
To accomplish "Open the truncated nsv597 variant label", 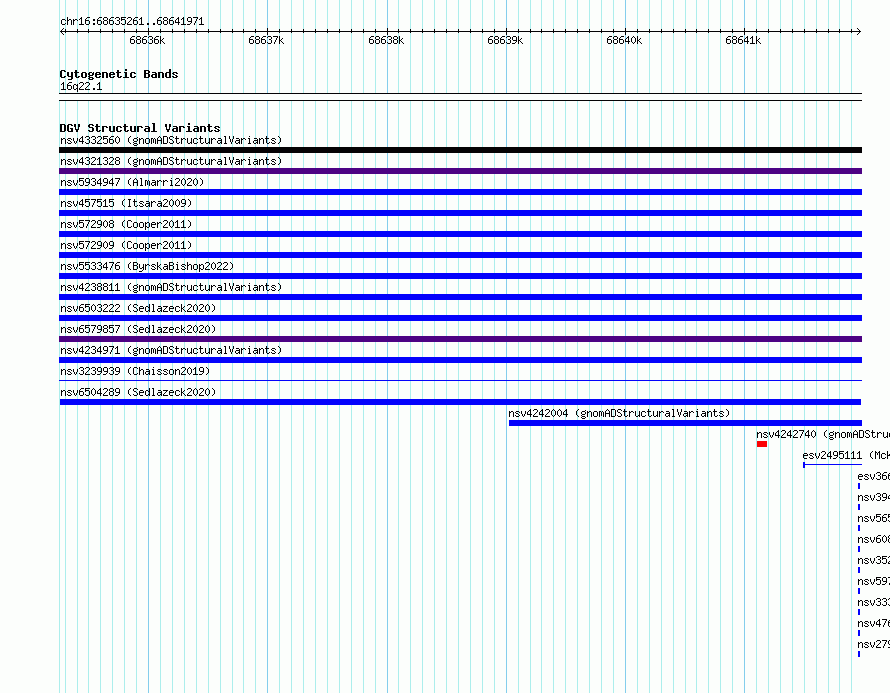I will (874, 581).
